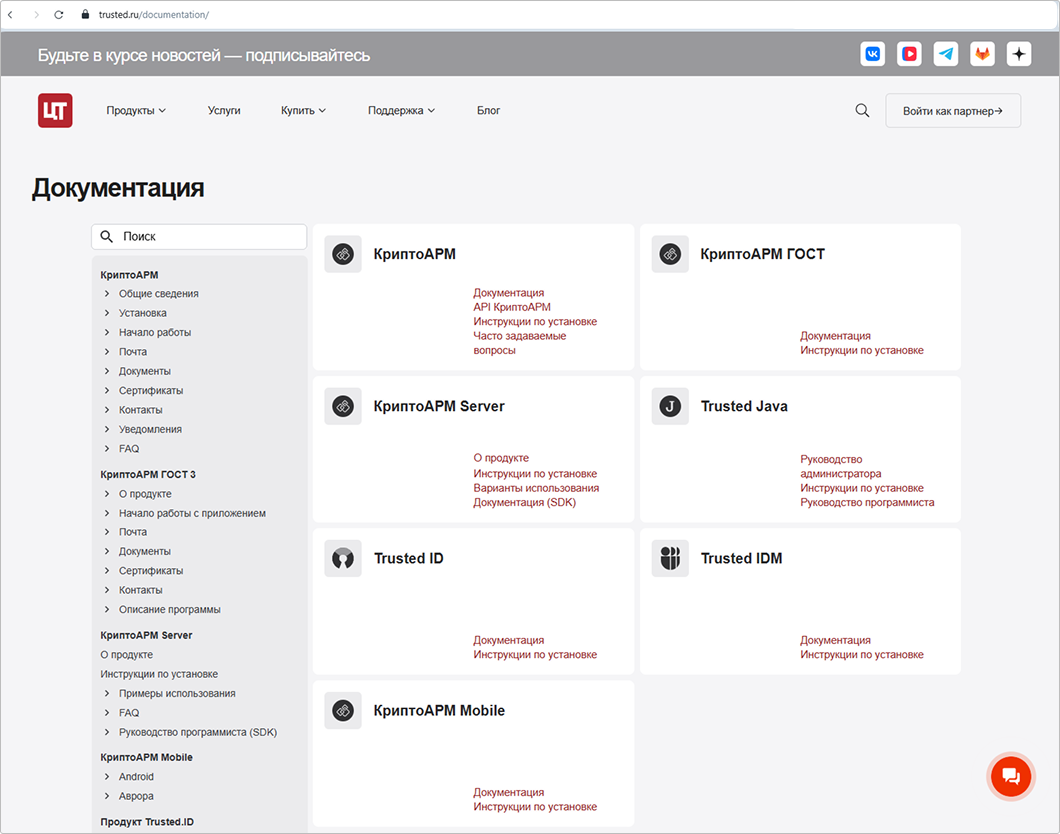This screenshot has height=834, width=1060.
Task: Go to the Блог menu item
Action: pyautogui.click(x=488, y=111)
